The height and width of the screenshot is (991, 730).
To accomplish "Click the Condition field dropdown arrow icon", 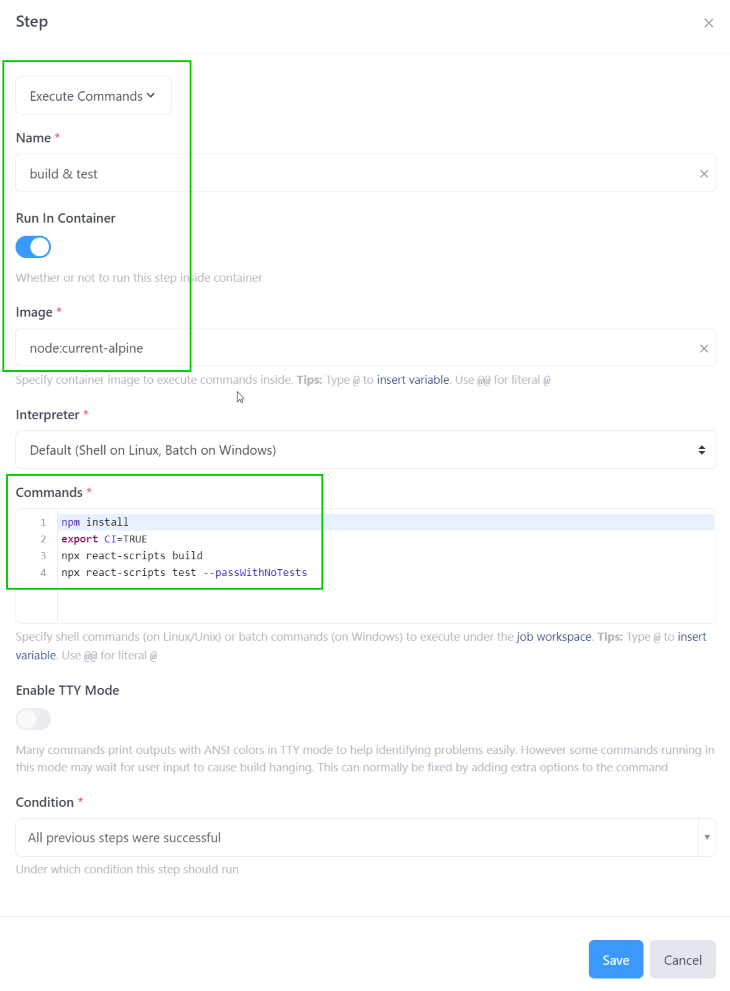I will pyautogui.click(x=707, y=837).
